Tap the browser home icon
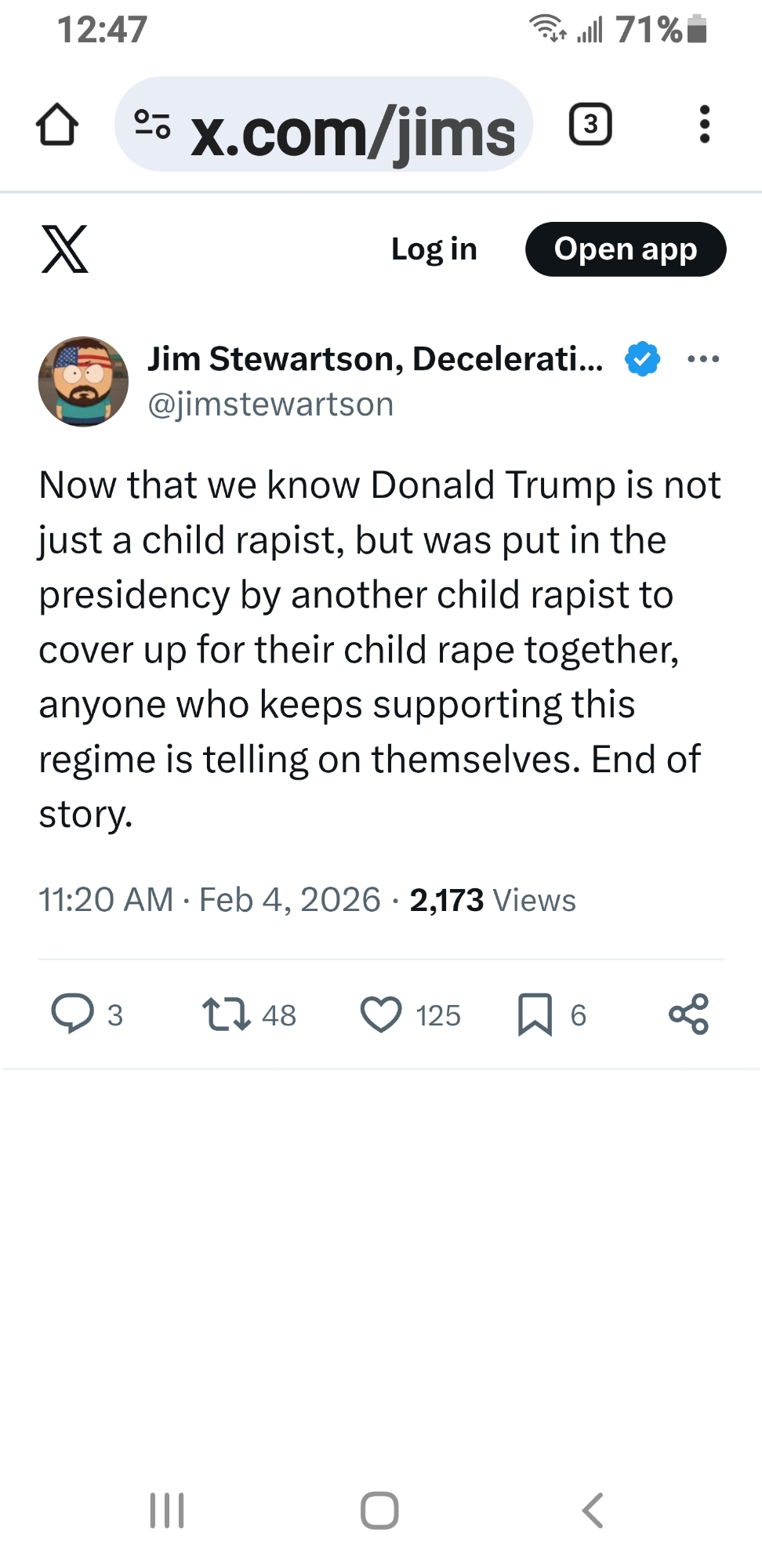This screenshot has height=1568, width=762. point(57,125)
